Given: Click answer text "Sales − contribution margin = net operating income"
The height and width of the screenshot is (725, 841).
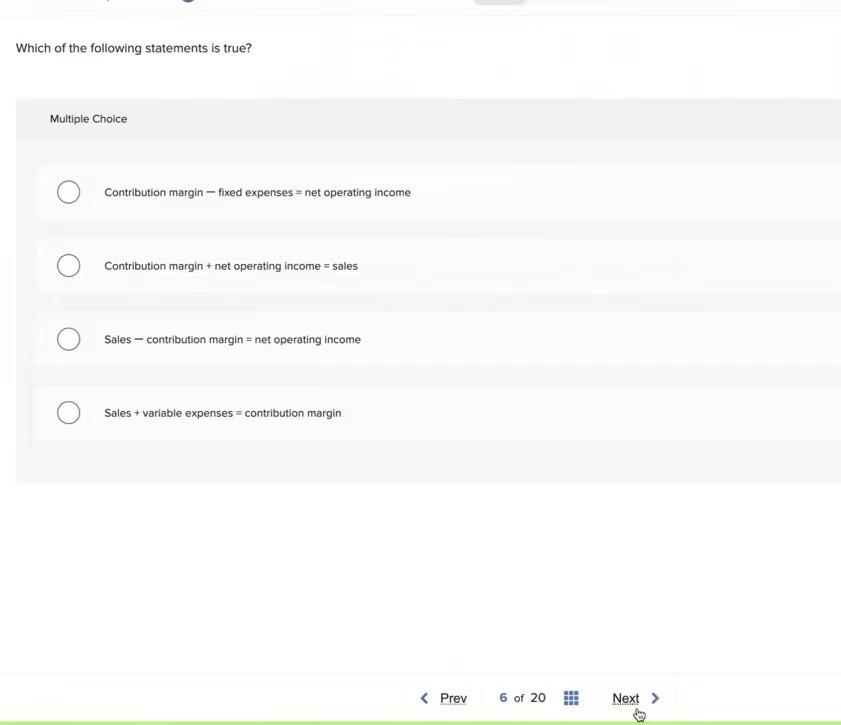Looking at the screenshot, I should click(x=232, y=339).
